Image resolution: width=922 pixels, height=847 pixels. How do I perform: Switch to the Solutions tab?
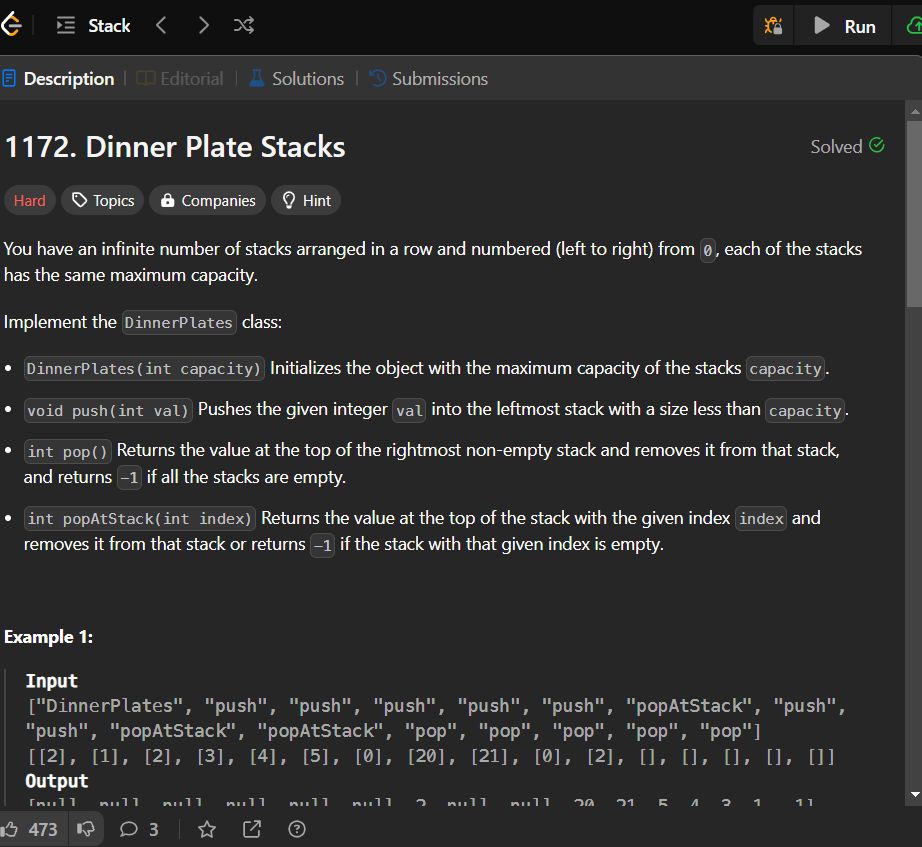pyautogui.click(x=296, y=79)
